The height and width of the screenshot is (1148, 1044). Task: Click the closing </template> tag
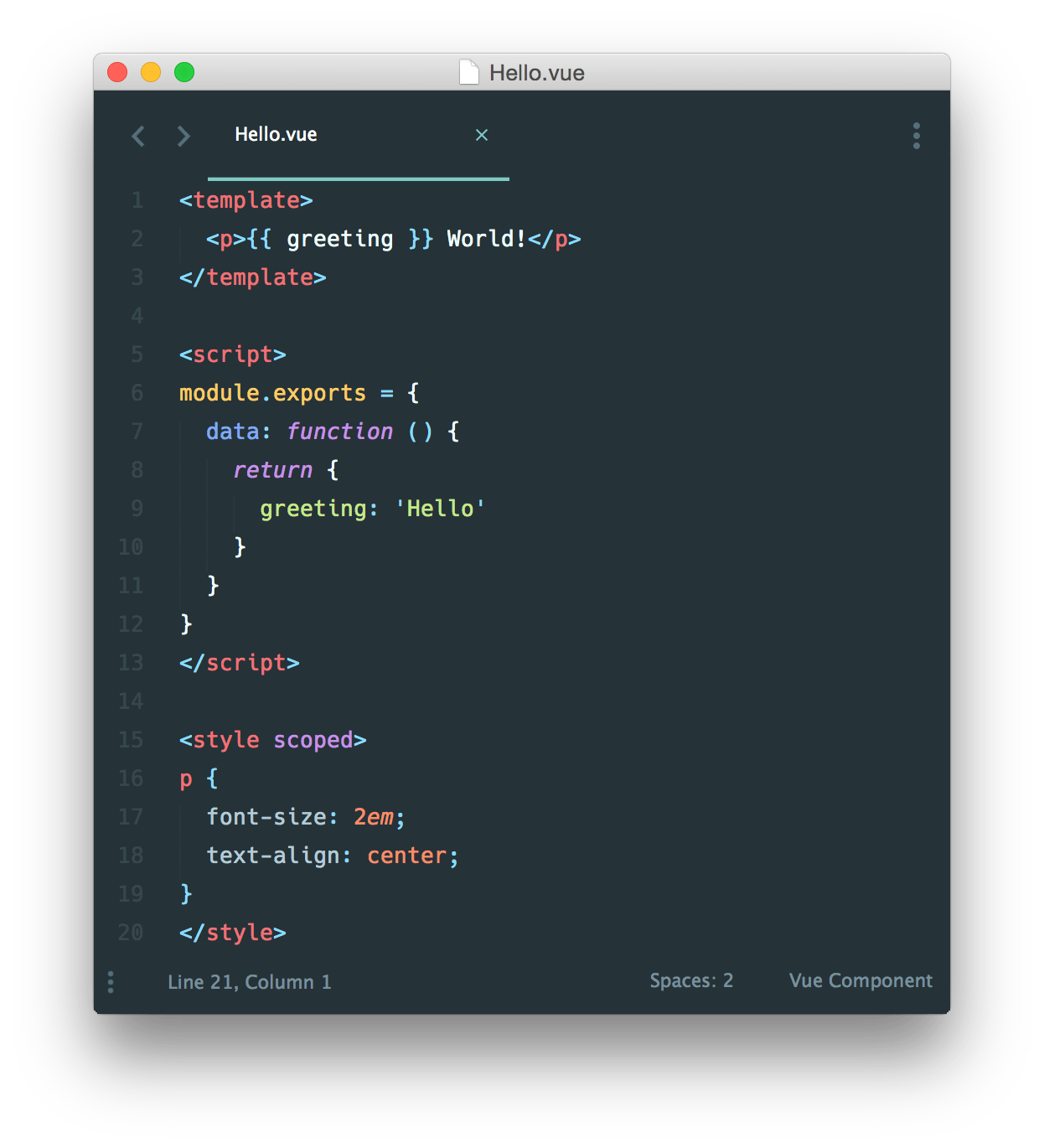click(x=251, y=277)
